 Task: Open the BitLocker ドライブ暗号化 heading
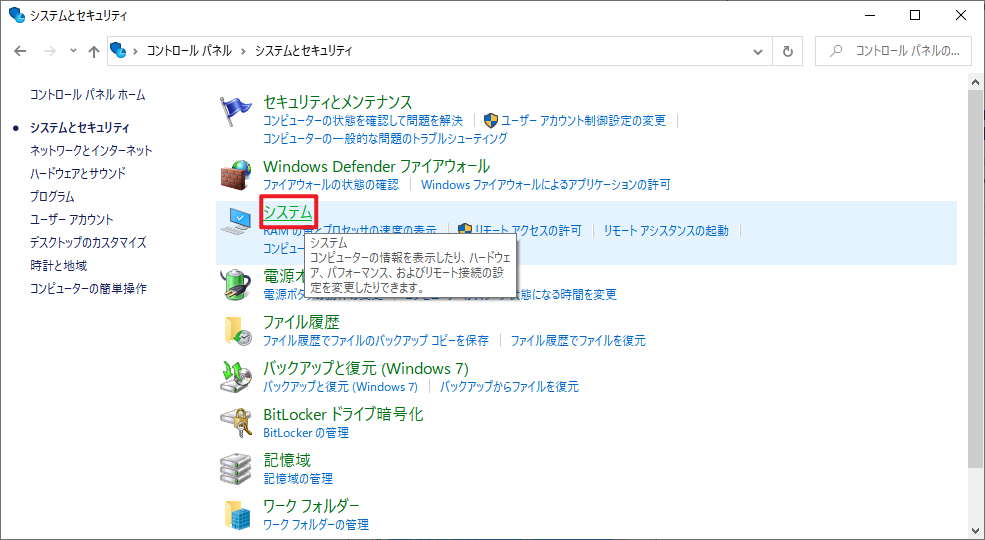(343, 414)
